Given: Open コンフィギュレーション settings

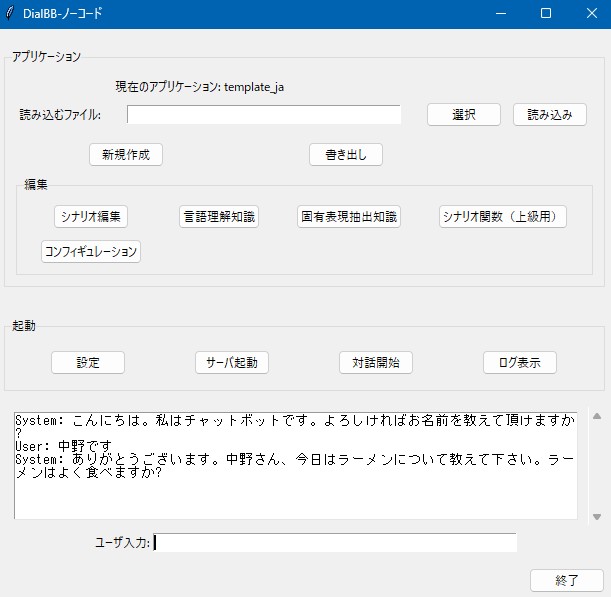Looking at the screenshot, I should coord(91,251).
